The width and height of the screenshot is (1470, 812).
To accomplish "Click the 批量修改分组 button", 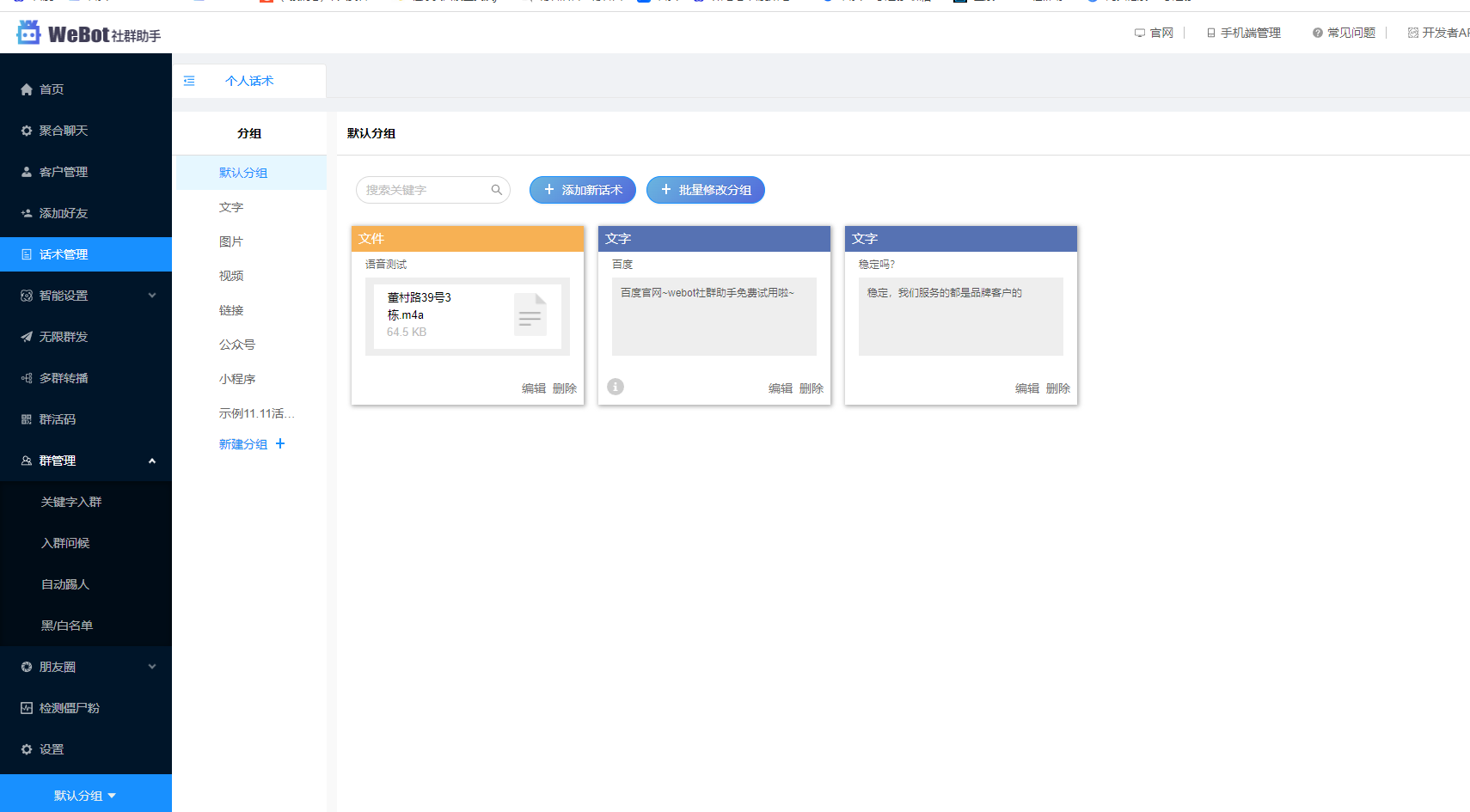I will [705, 190].
